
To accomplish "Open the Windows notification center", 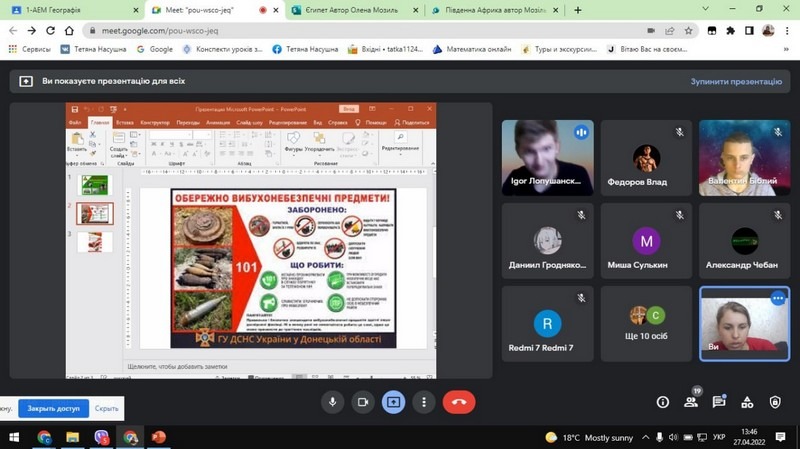I will point(780,437).
